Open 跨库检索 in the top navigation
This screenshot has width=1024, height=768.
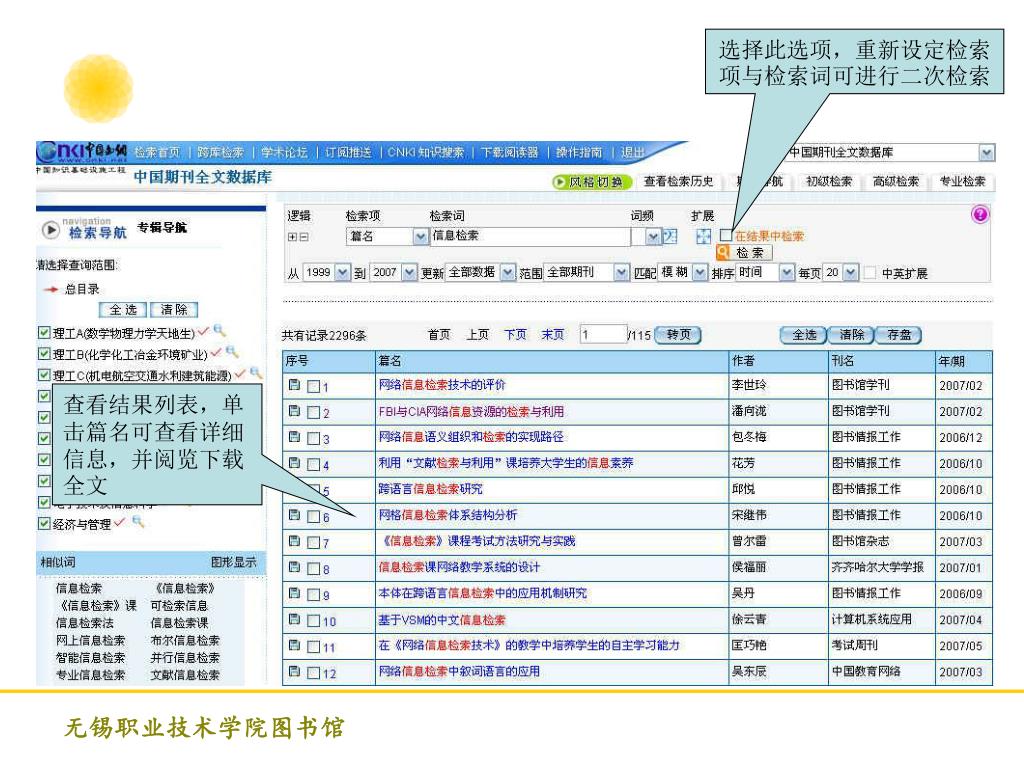pyautogui.click(x=220, y=153)
